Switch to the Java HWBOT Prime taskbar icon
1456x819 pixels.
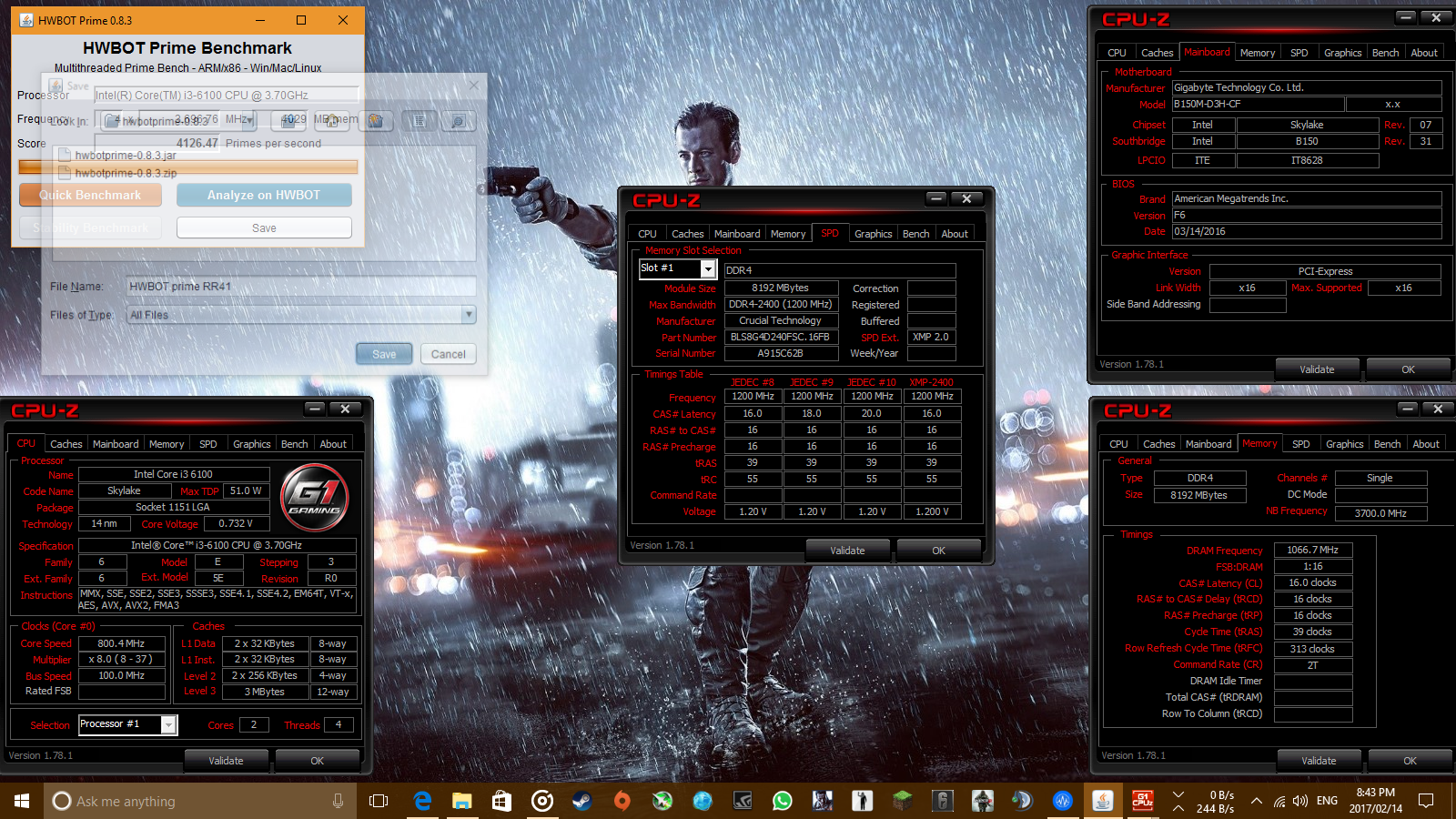tap(1102, 801)
